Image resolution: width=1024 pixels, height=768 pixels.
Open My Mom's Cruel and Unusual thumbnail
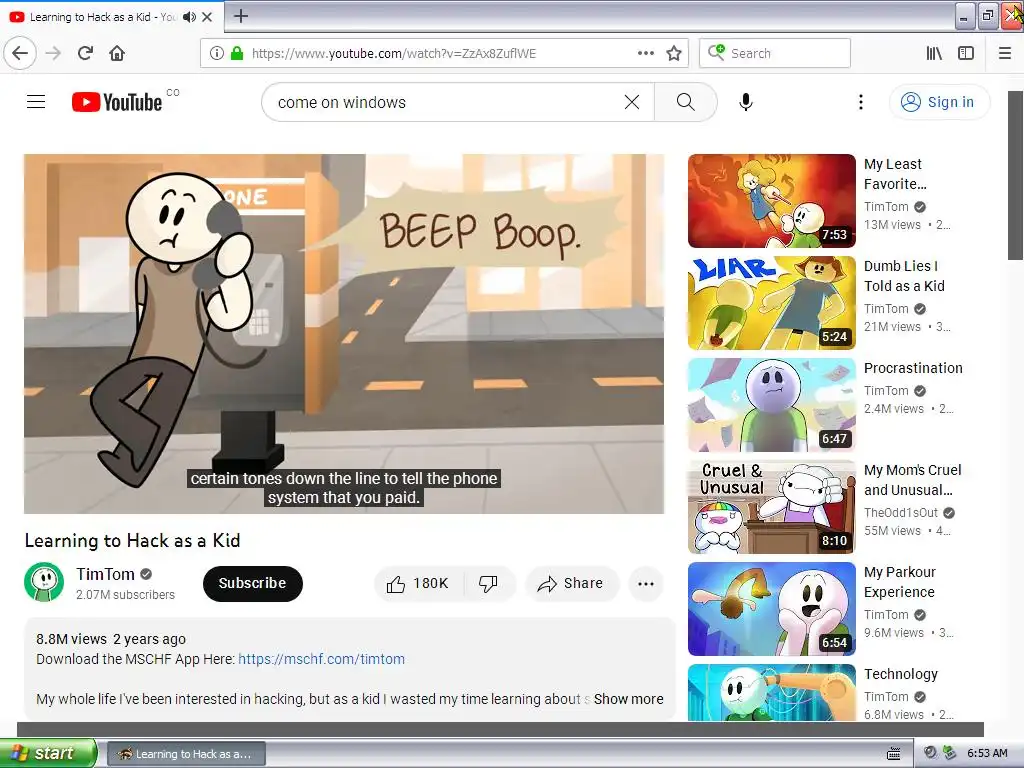point(772,507)
